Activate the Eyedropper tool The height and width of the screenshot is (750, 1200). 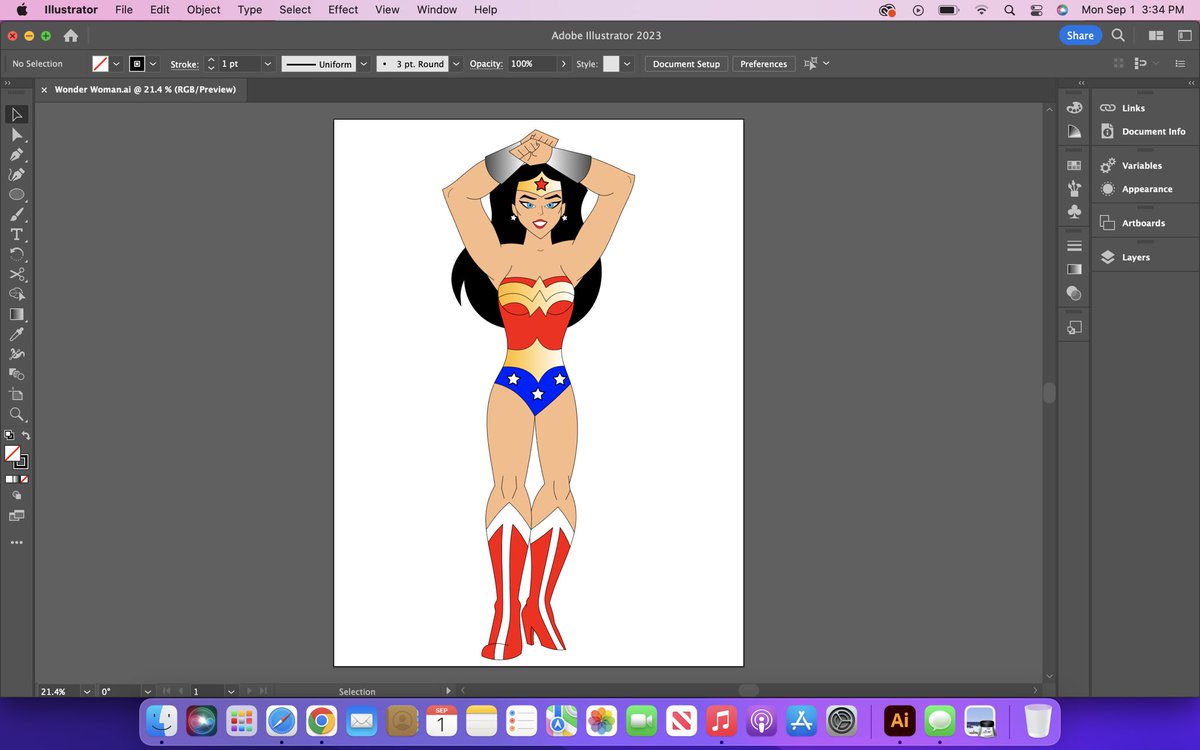point(17,334)
